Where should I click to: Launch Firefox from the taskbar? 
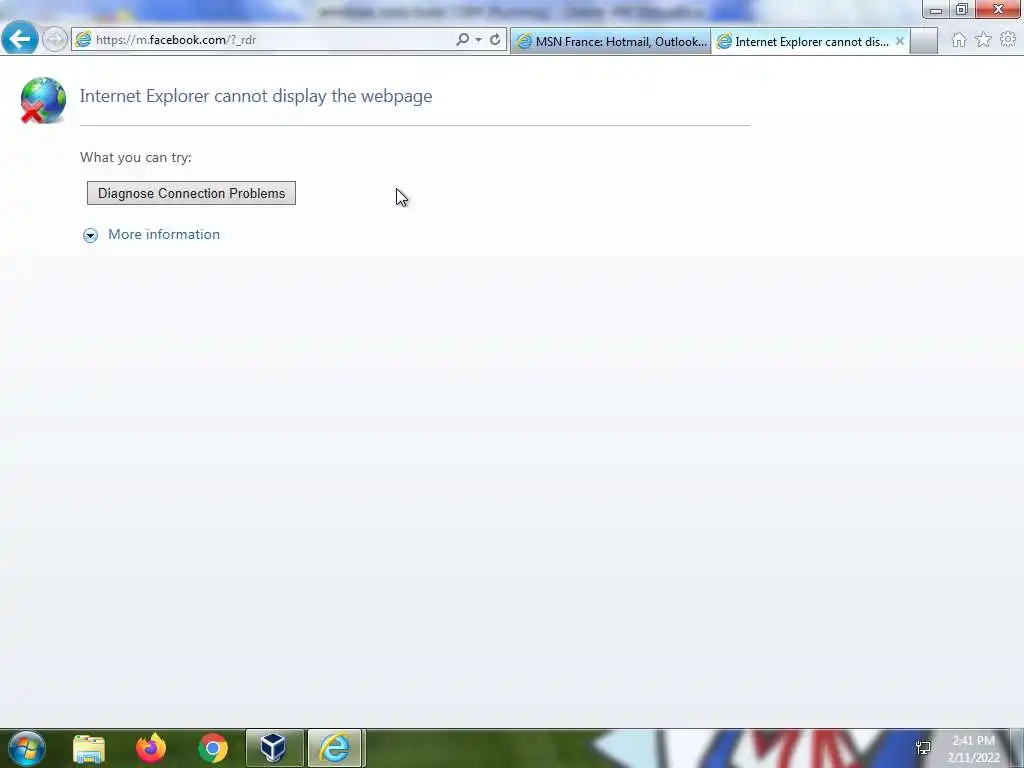(x=151, y=748)
